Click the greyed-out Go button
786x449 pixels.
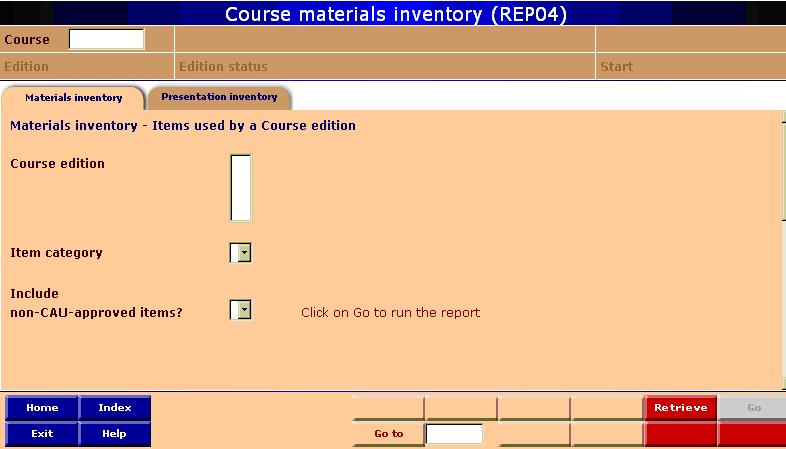[x=753, y=408]
